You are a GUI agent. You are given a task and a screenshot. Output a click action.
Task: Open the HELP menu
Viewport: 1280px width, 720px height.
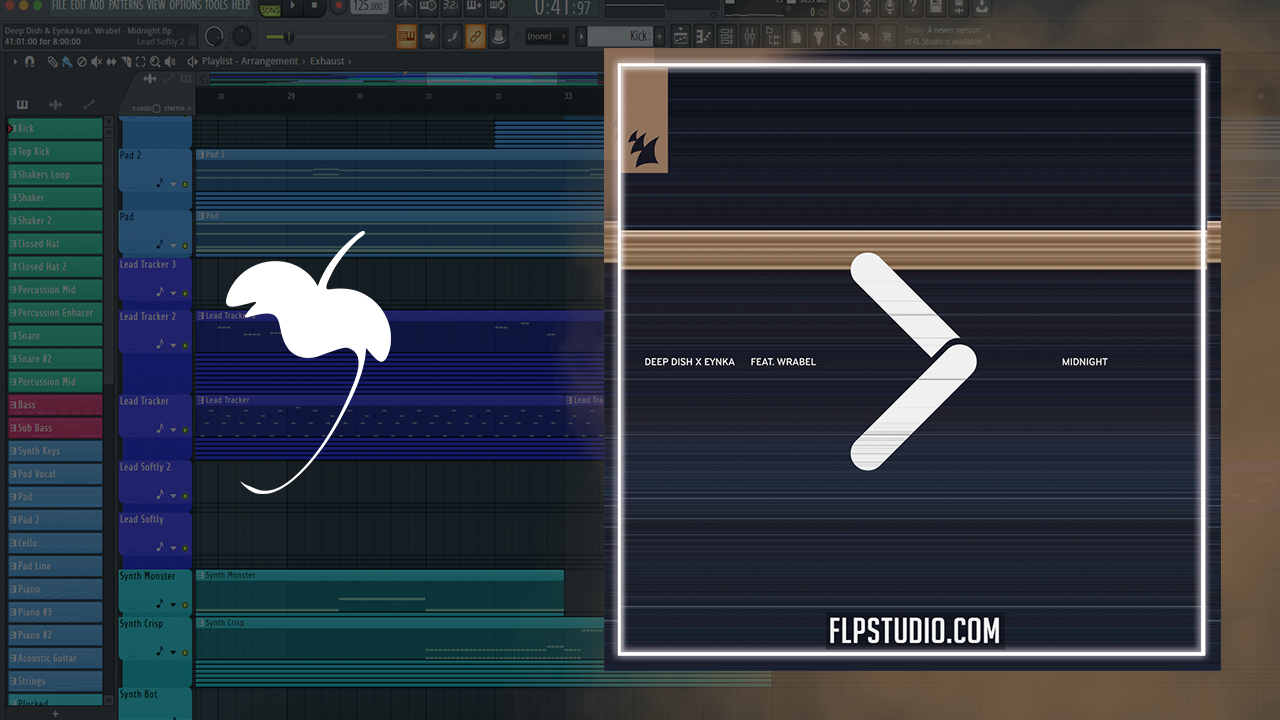240,5
